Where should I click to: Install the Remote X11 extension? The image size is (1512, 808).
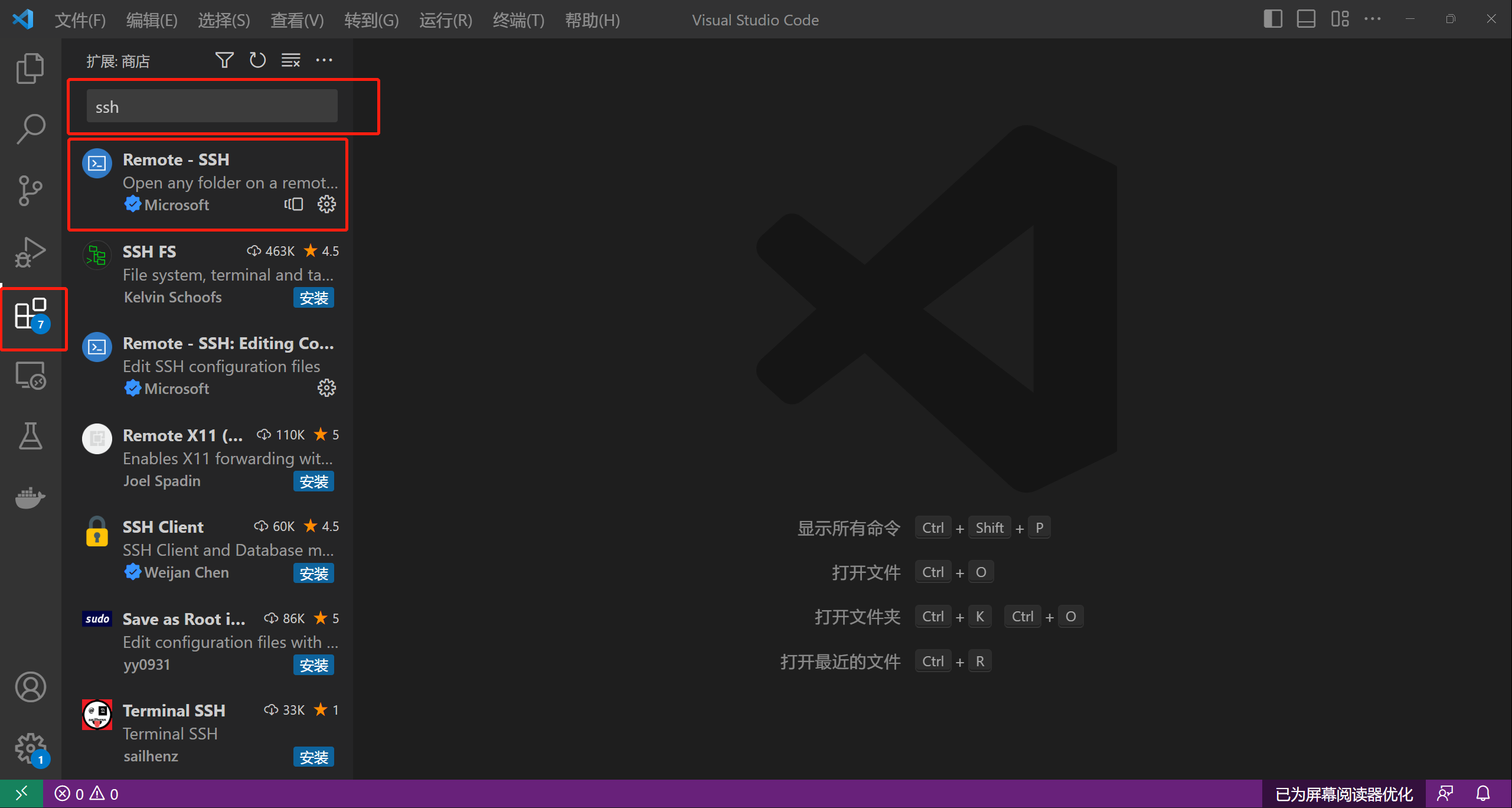point(313,481)
